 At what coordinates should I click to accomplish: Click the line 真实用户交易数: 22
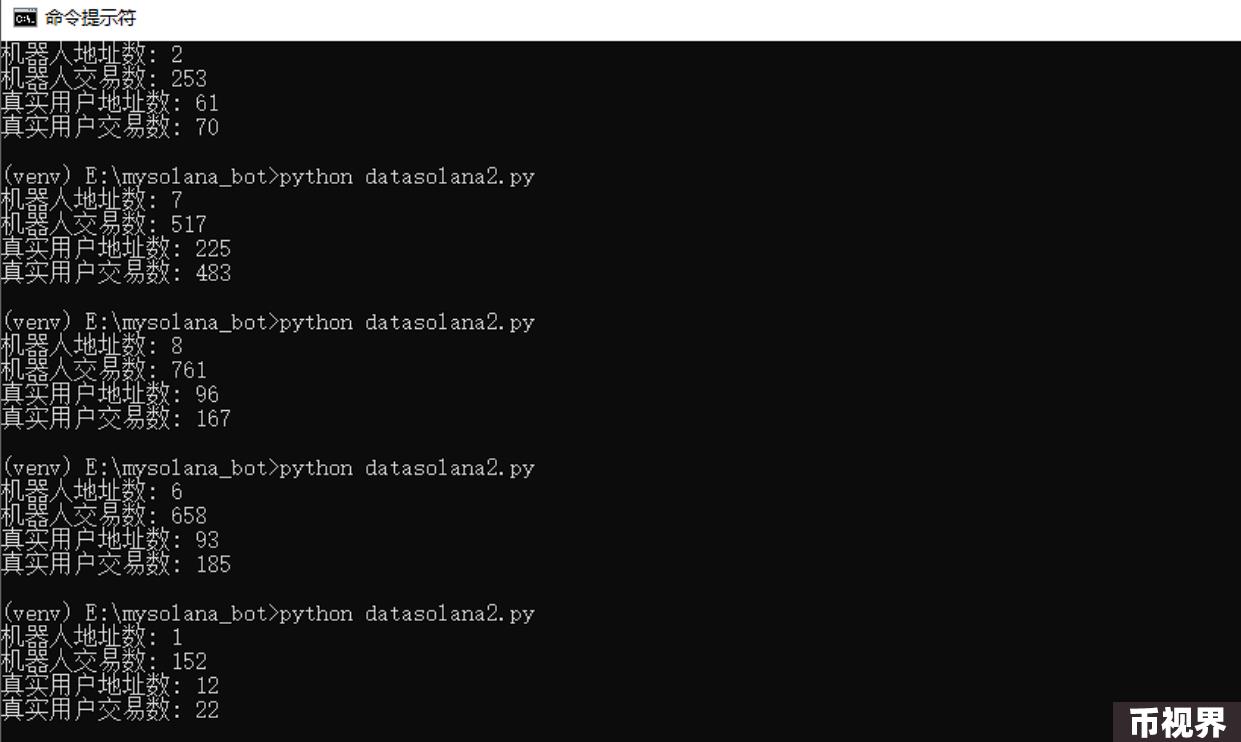point(110,710)
